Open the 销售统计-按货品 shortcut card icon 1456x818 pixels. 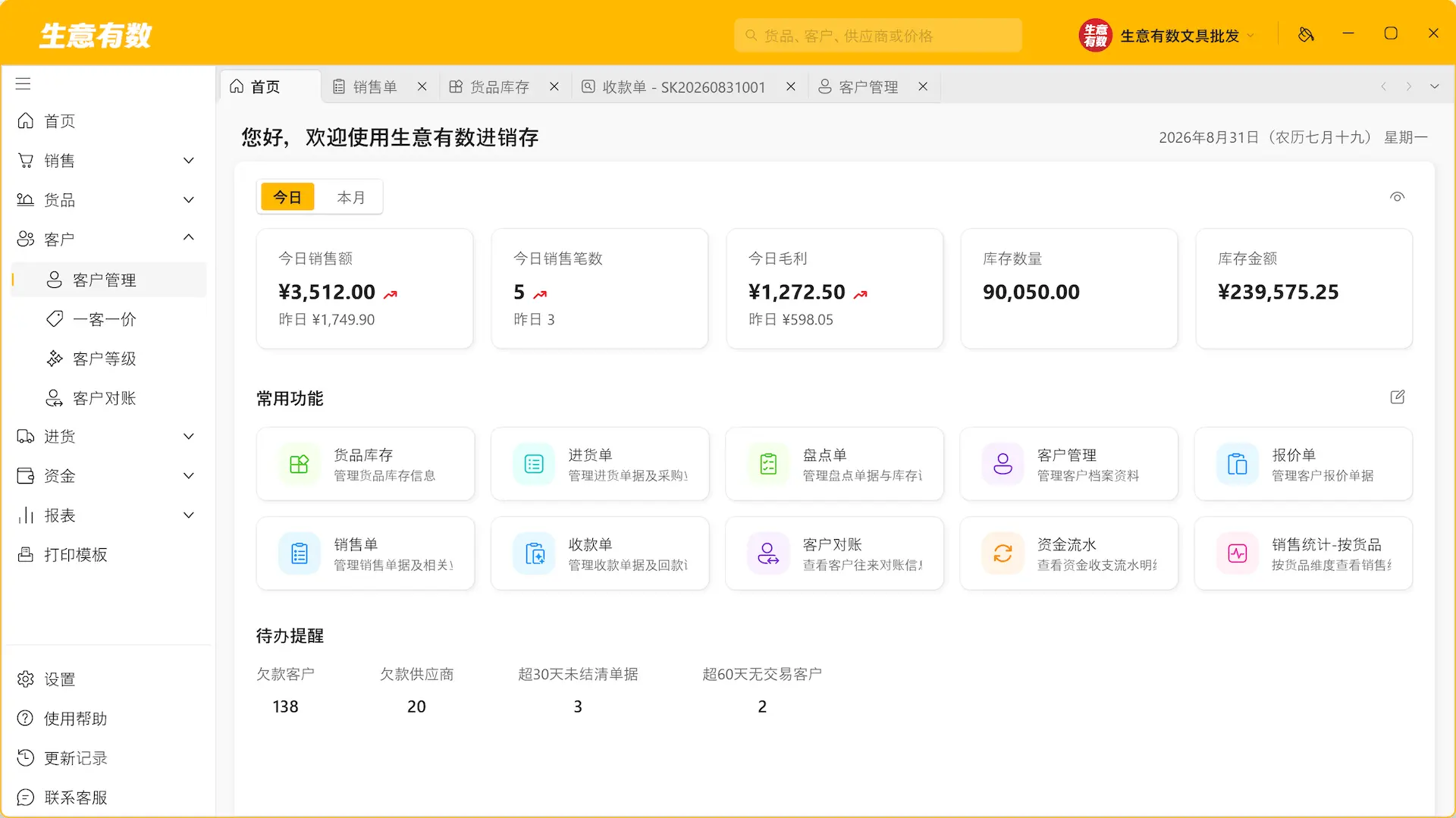(1237, 553)
